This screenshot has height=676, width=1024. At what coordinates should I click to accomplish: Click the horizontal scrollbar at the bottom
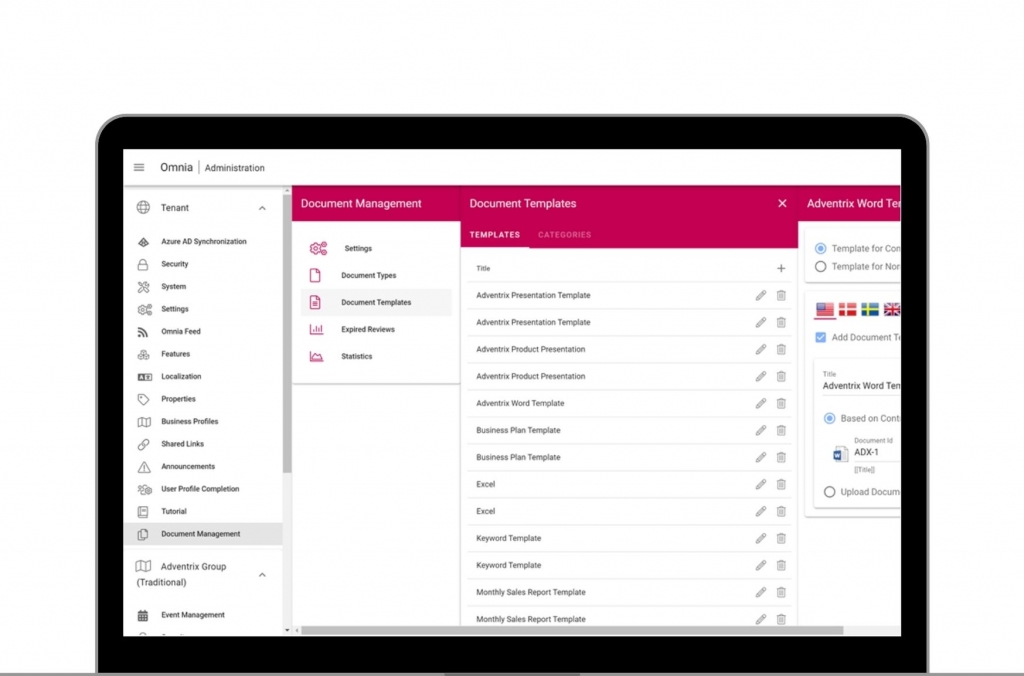(x=572, y=630)
